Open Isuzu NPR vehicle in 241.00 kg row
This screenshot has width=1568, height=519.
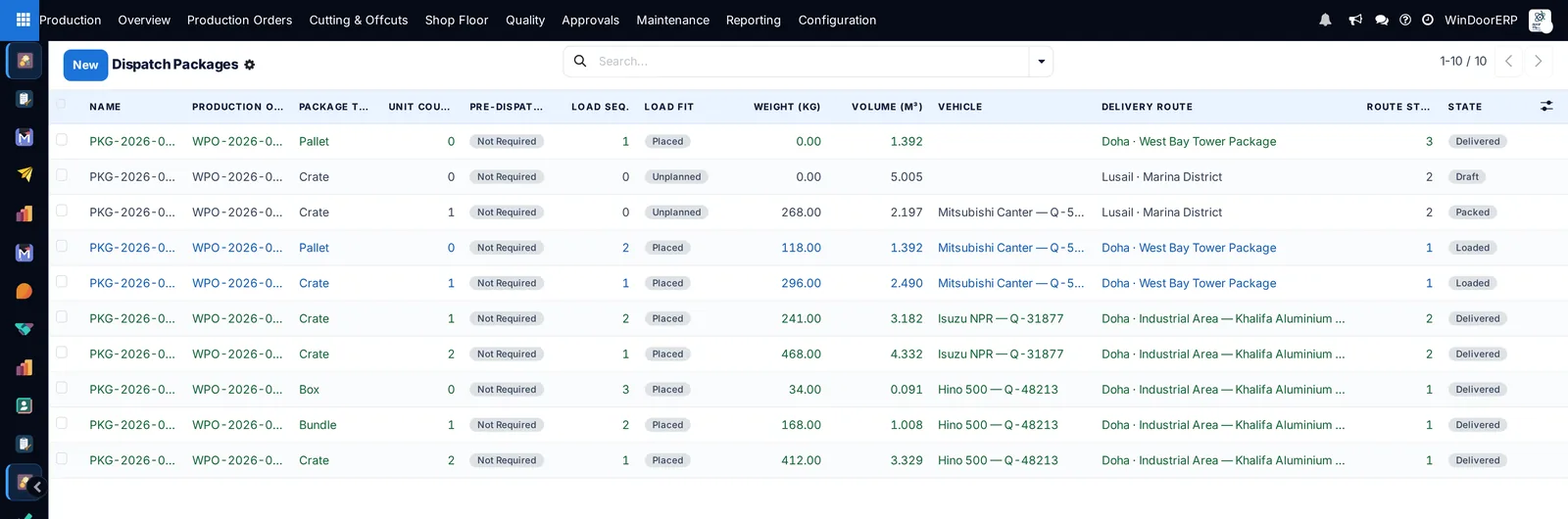(1001, 318)
